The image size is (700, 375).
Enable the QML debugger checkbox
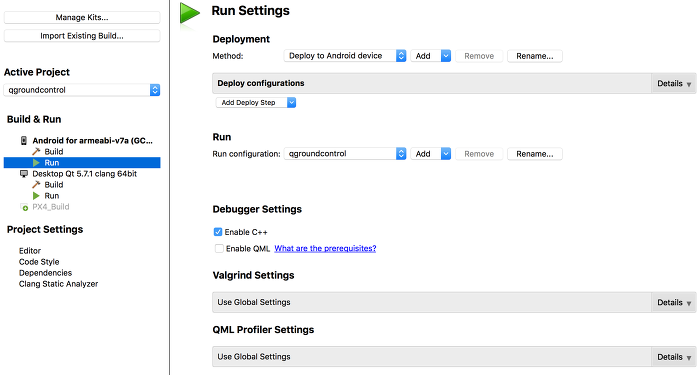[219, 248]
